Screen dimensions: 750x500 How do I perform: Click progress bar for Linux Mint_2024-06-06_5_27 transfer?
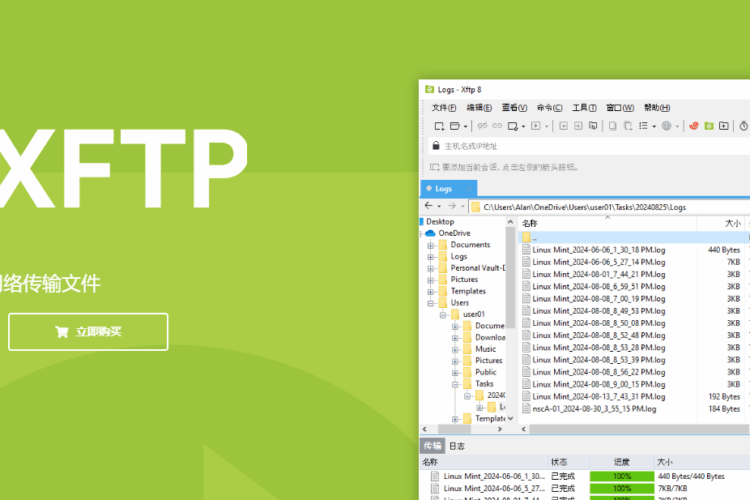point(622,488)
